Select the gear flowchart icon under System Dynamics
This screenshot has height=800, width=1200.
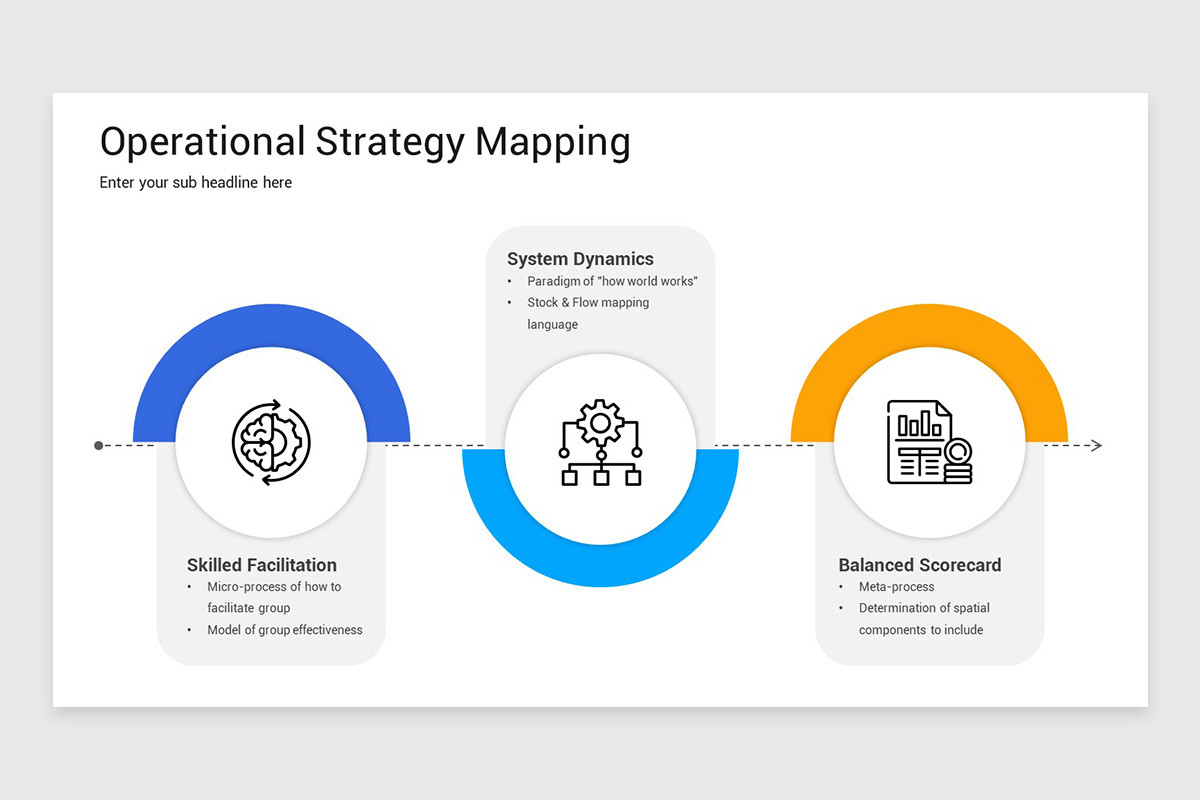tap(600, 445)
